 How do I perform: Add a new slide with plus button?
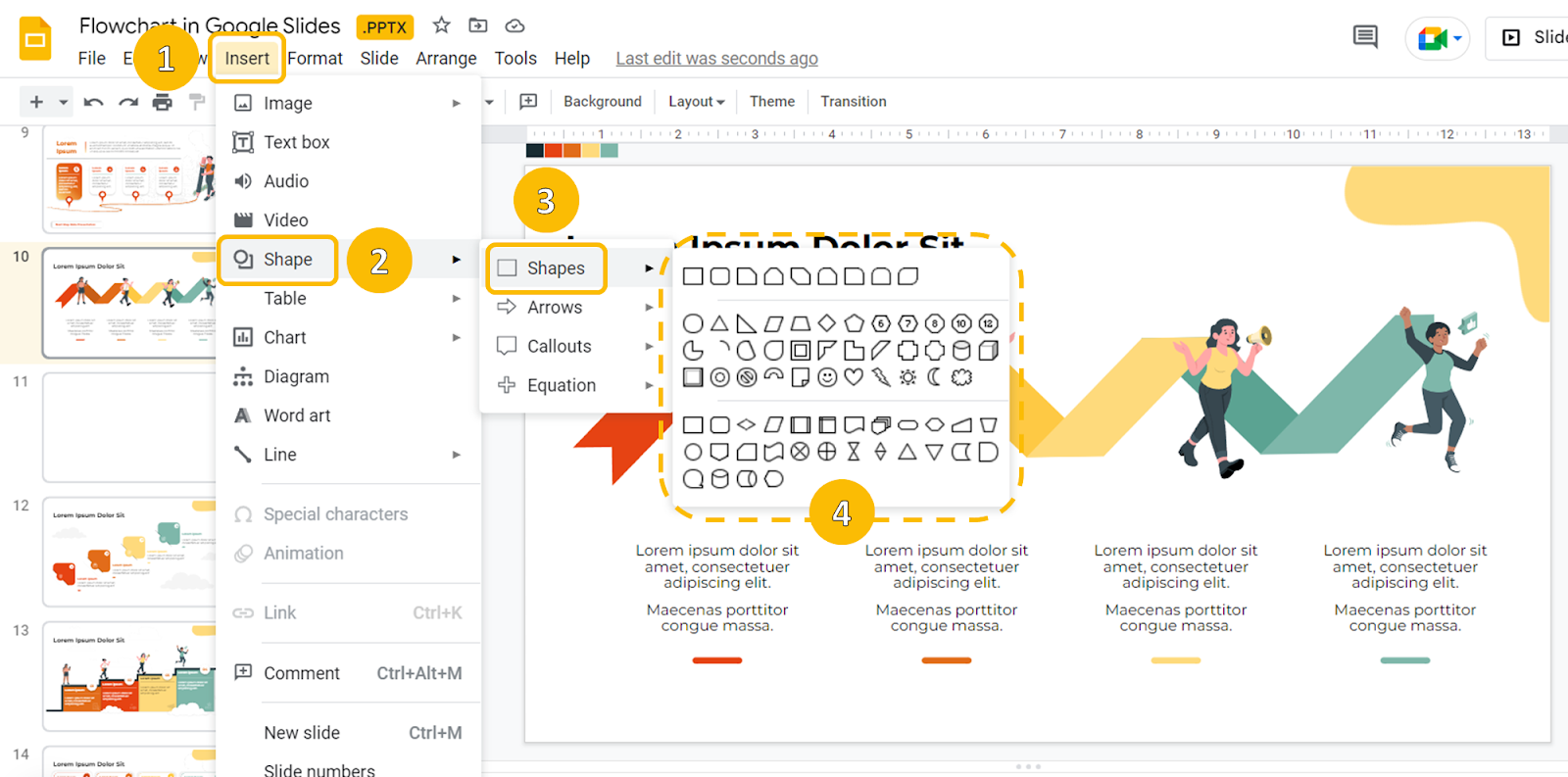(x=36, y=102)
